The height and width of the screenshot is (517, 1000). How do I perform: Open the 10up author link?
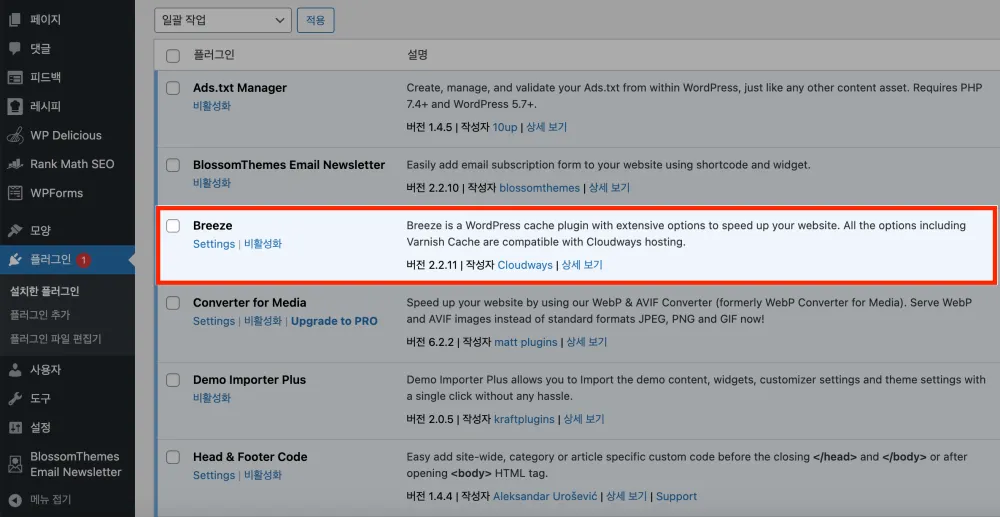(506, 127)
